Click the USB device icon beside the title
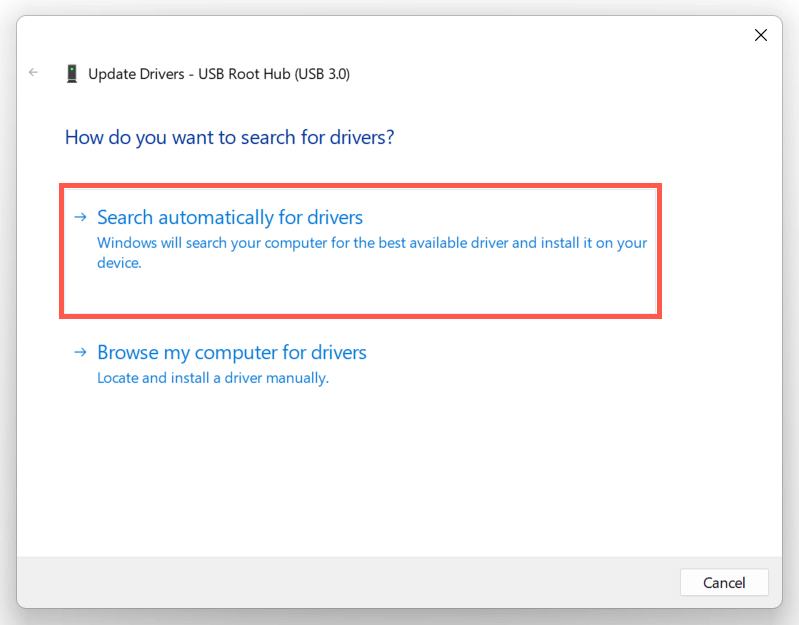 click(71, 73)
